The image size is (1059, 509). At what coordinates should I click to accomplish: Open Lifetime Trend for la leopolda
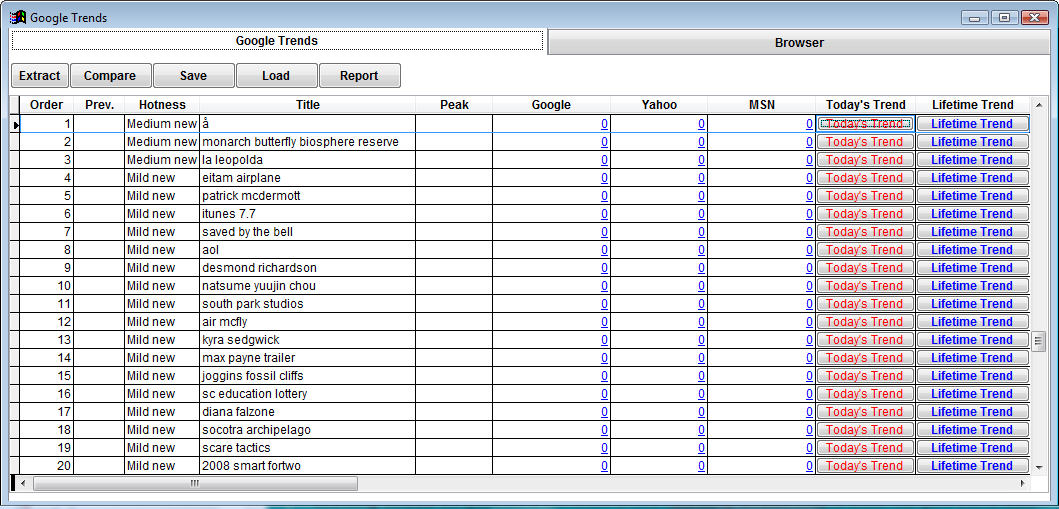973,160
